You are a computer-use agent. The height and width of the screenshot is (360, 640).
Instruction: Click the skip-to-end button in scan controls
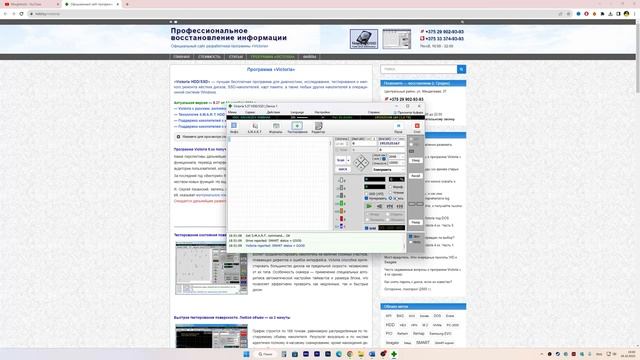point(400,207)
